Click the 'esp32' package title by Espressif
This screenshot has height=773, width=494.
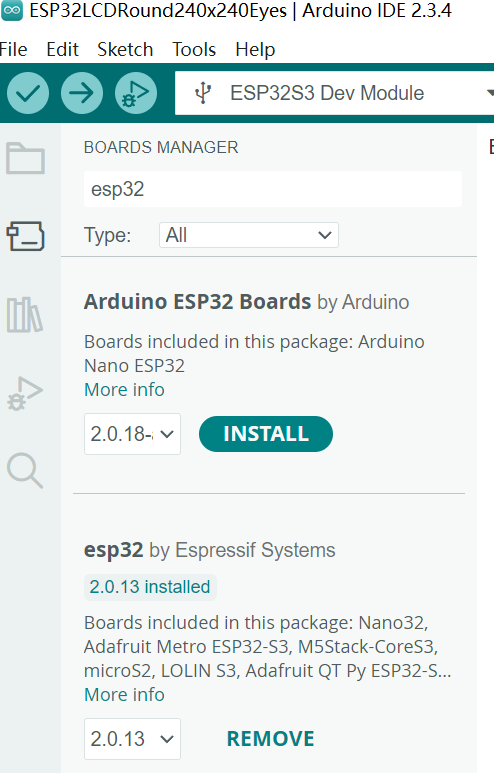pyautogui.click(x=113, y=550)
